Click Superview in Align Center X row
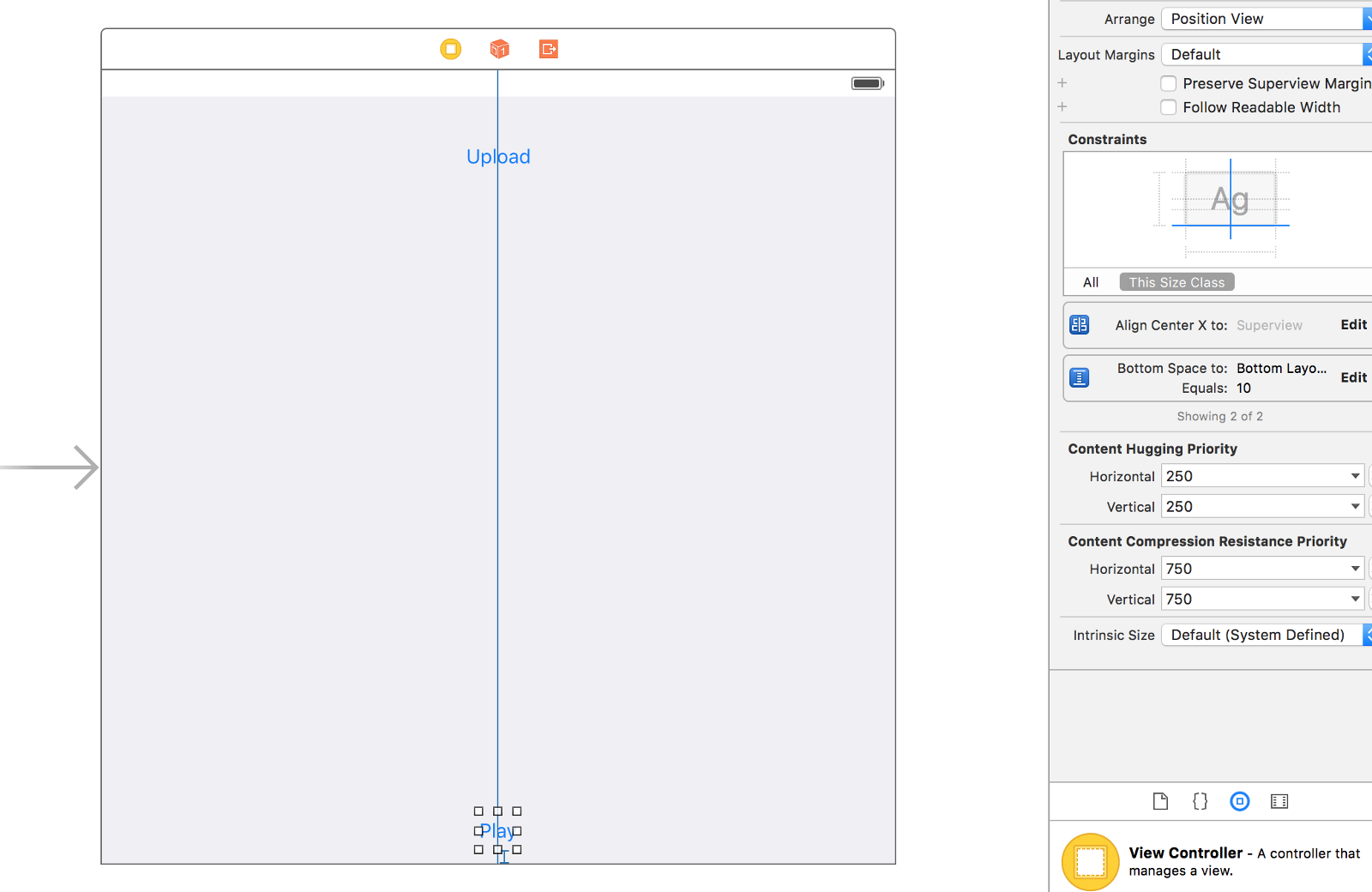 pos(1269,325)
